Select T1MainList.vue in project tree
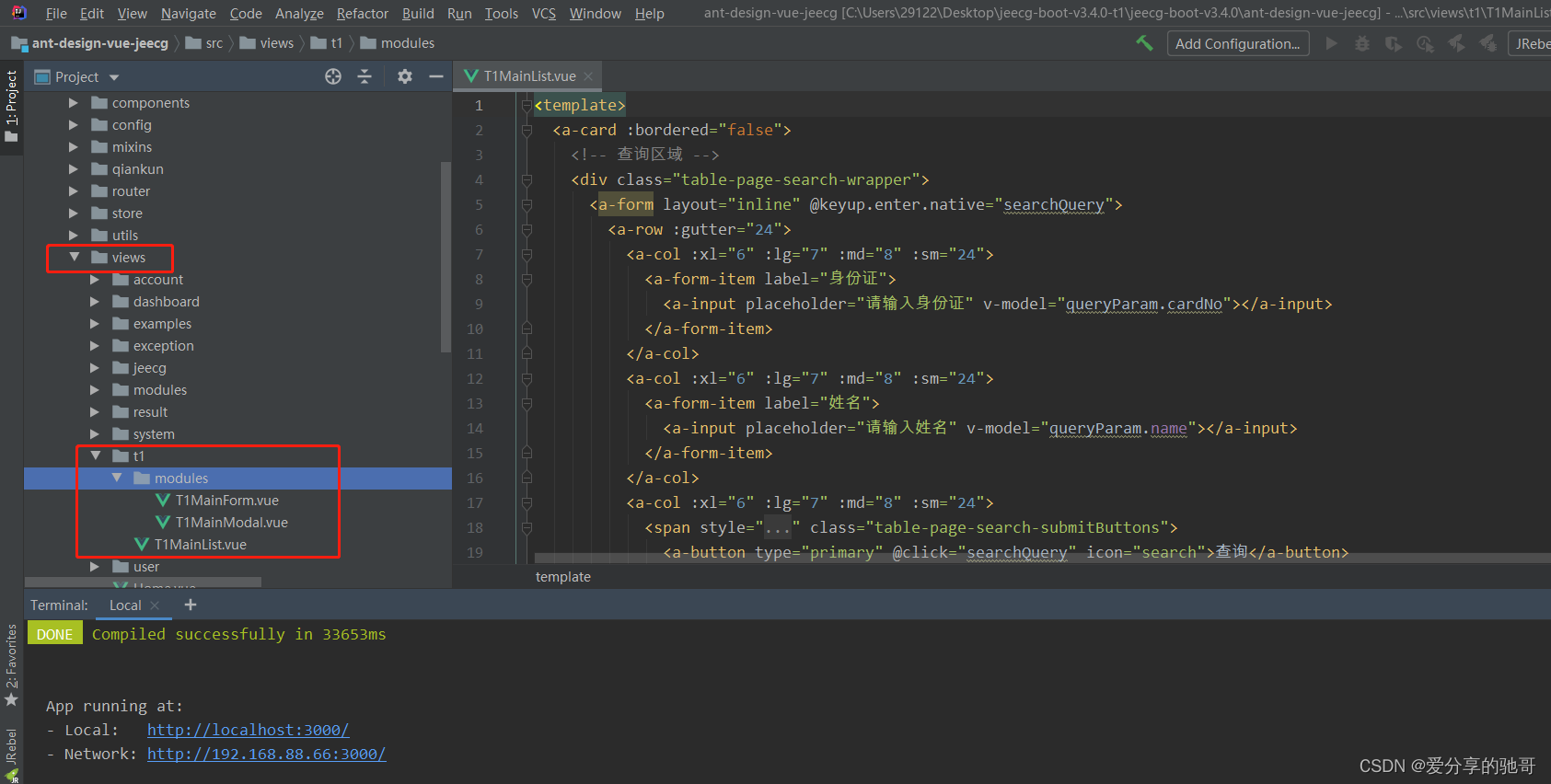The width and height of the screenshot is (1551, 784). pyautogui.click(x=200, y=545)
